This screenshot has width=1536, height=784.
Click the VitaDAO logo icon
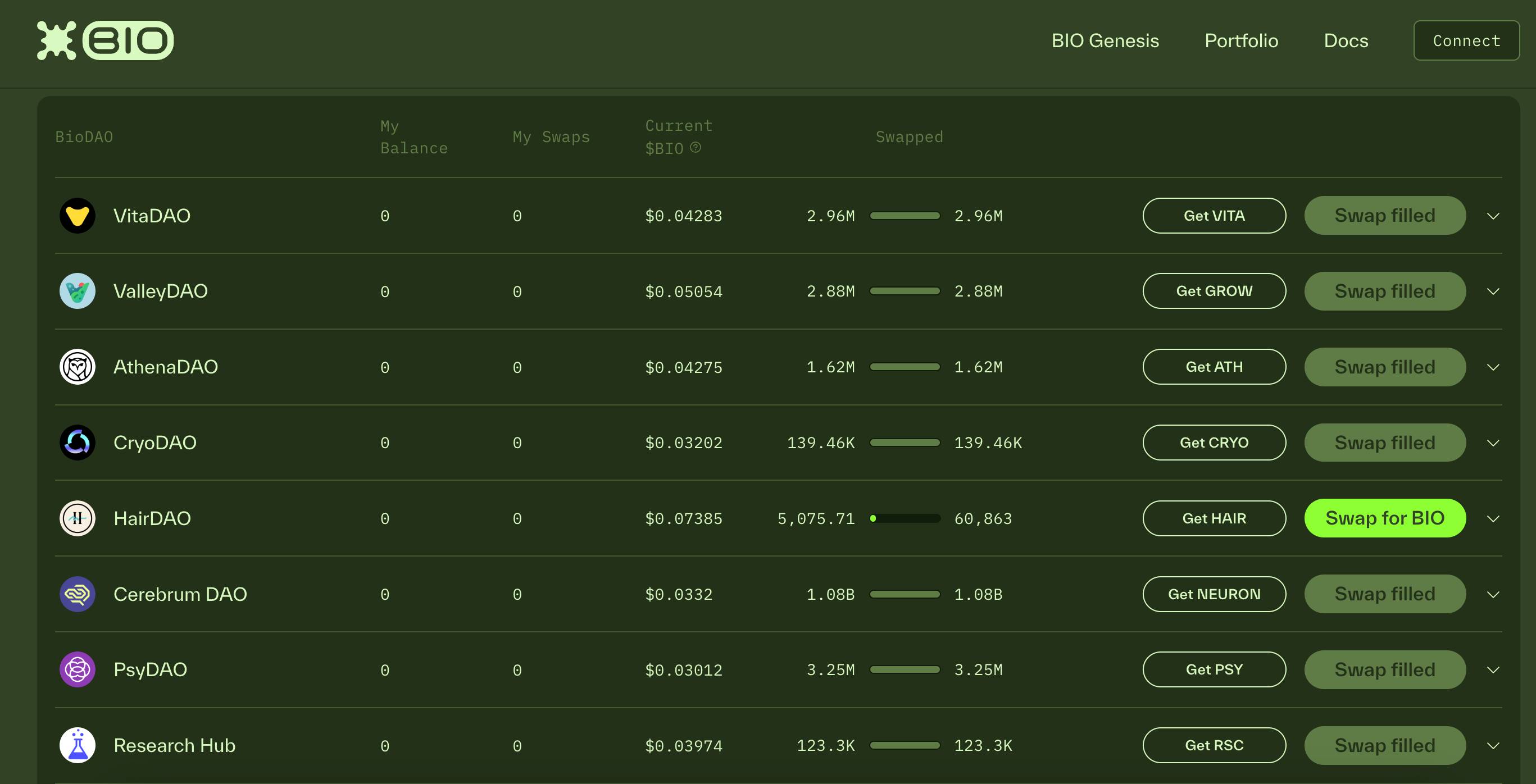77,213
